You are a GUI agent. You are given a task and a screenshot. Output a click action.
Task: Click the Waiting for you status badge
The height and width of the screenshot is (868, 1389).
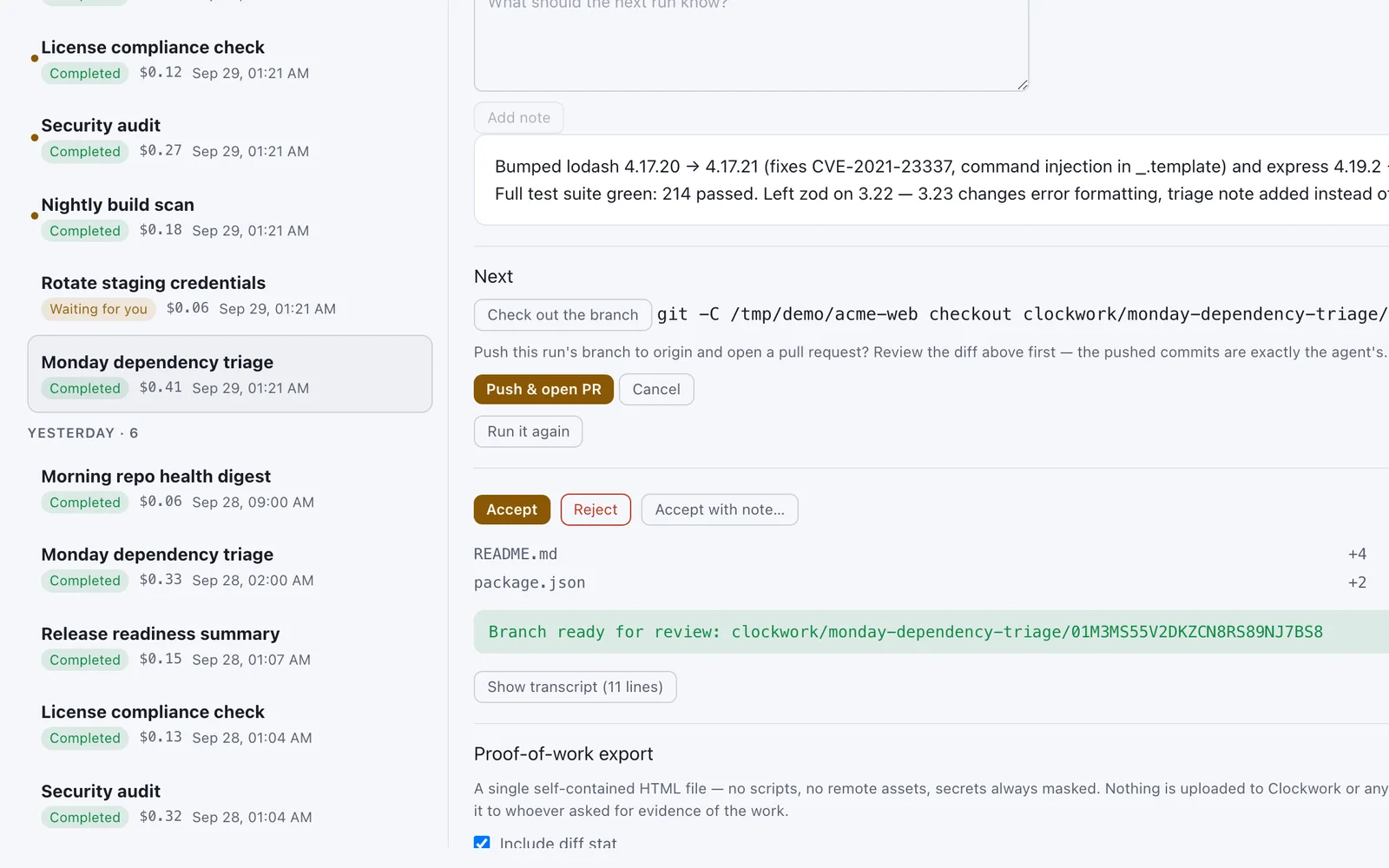point(98,309)
